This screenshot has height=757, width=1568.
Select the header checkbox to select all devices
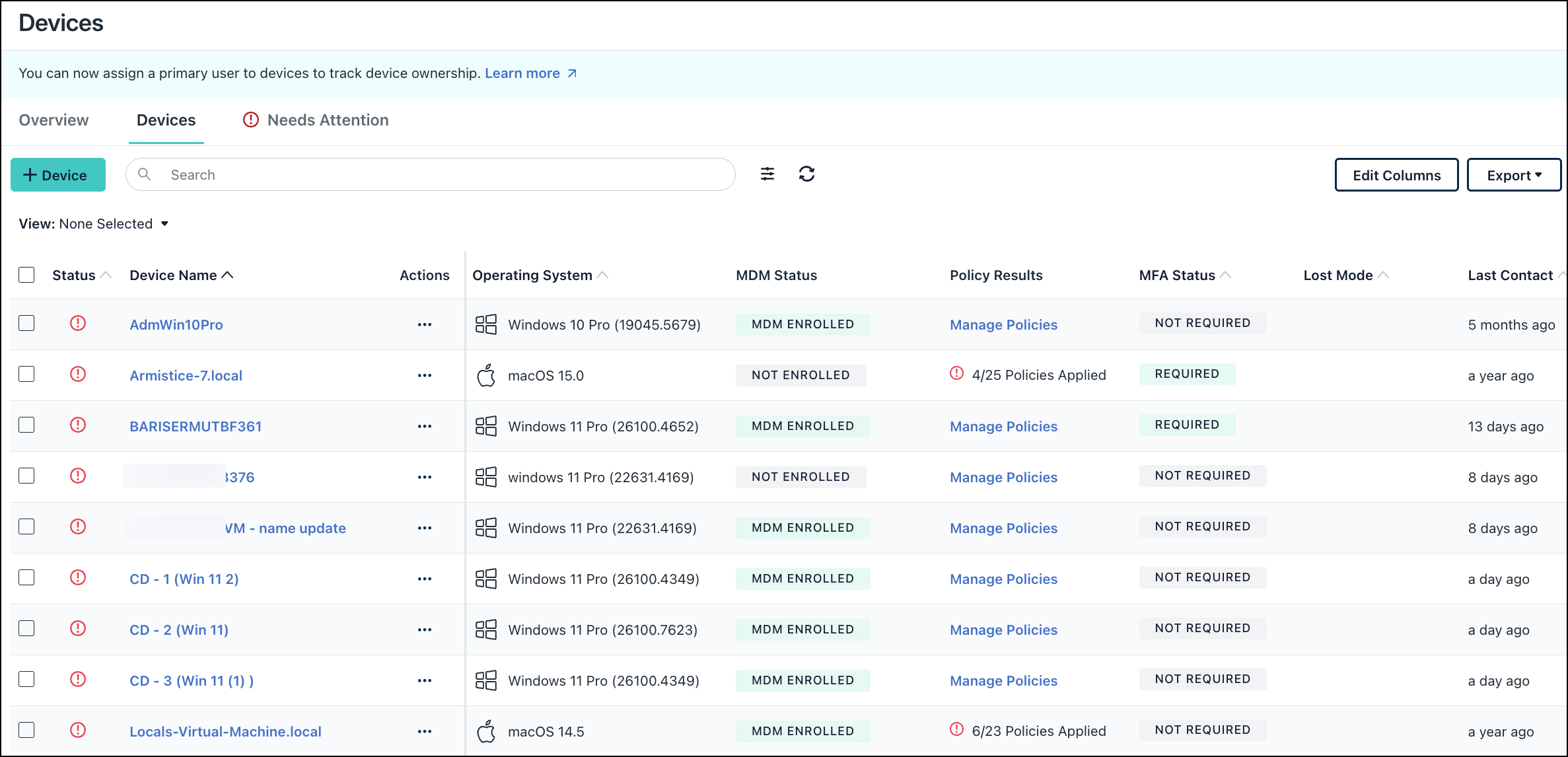pos(26,274)
